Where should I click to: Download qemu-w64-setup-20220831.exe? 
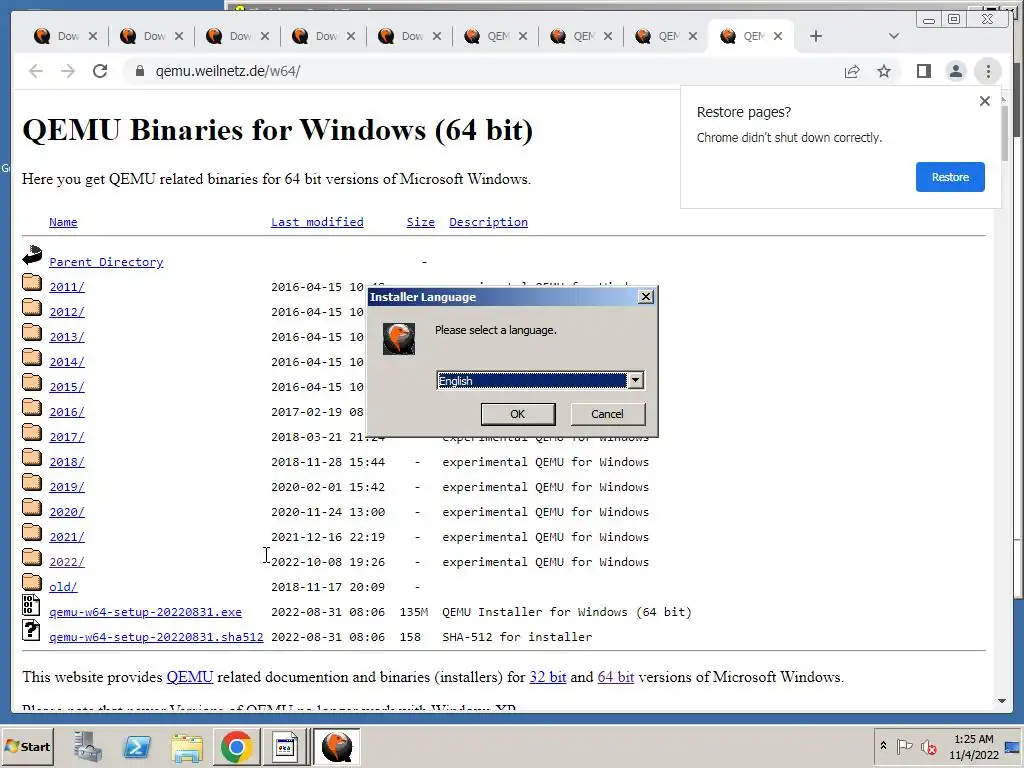146,612
